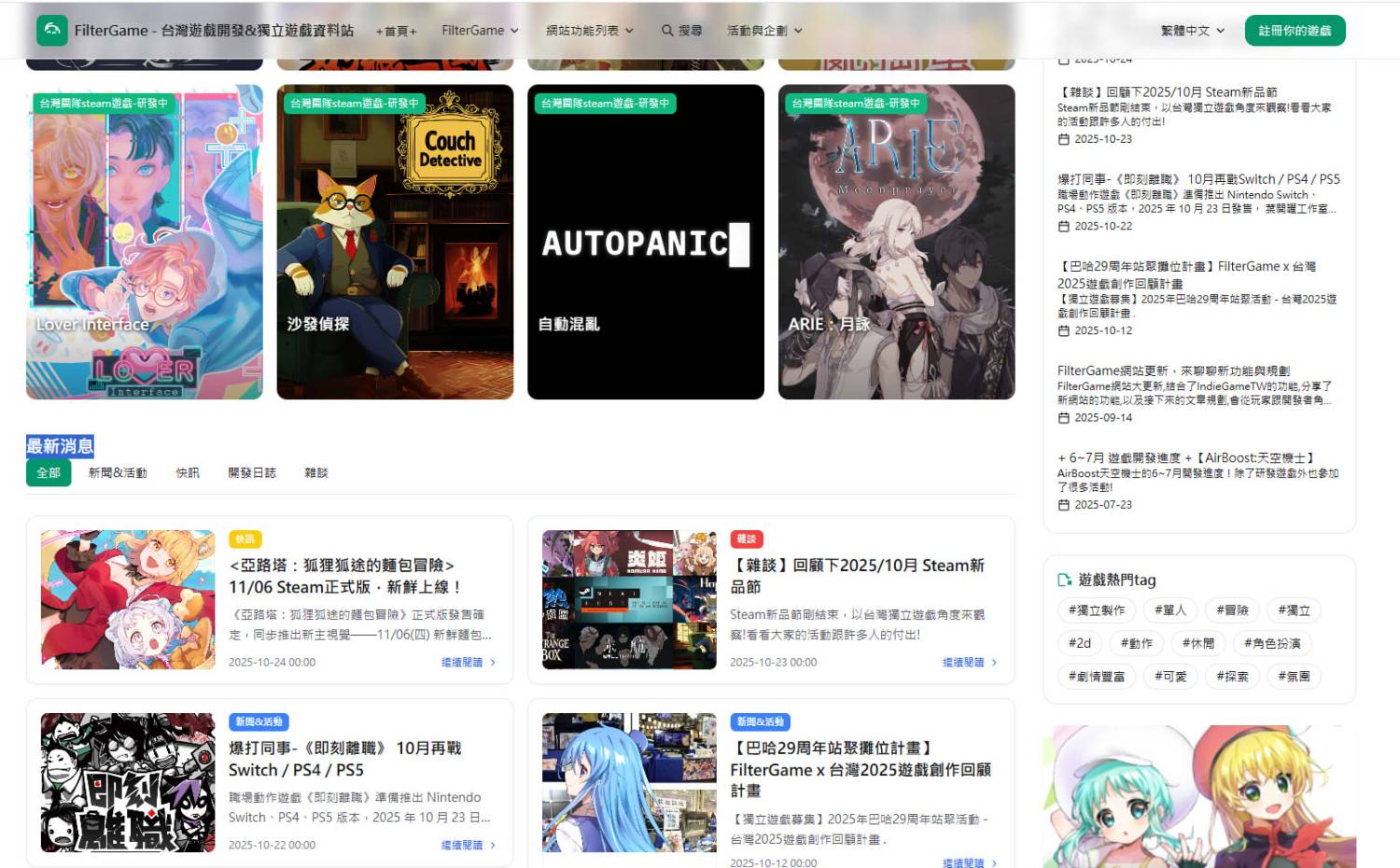Image resolution: width=1400 pixels, height=868 pixels.
Task: Click the FilterGame green logo icon
Action: [x=52, y=31]
